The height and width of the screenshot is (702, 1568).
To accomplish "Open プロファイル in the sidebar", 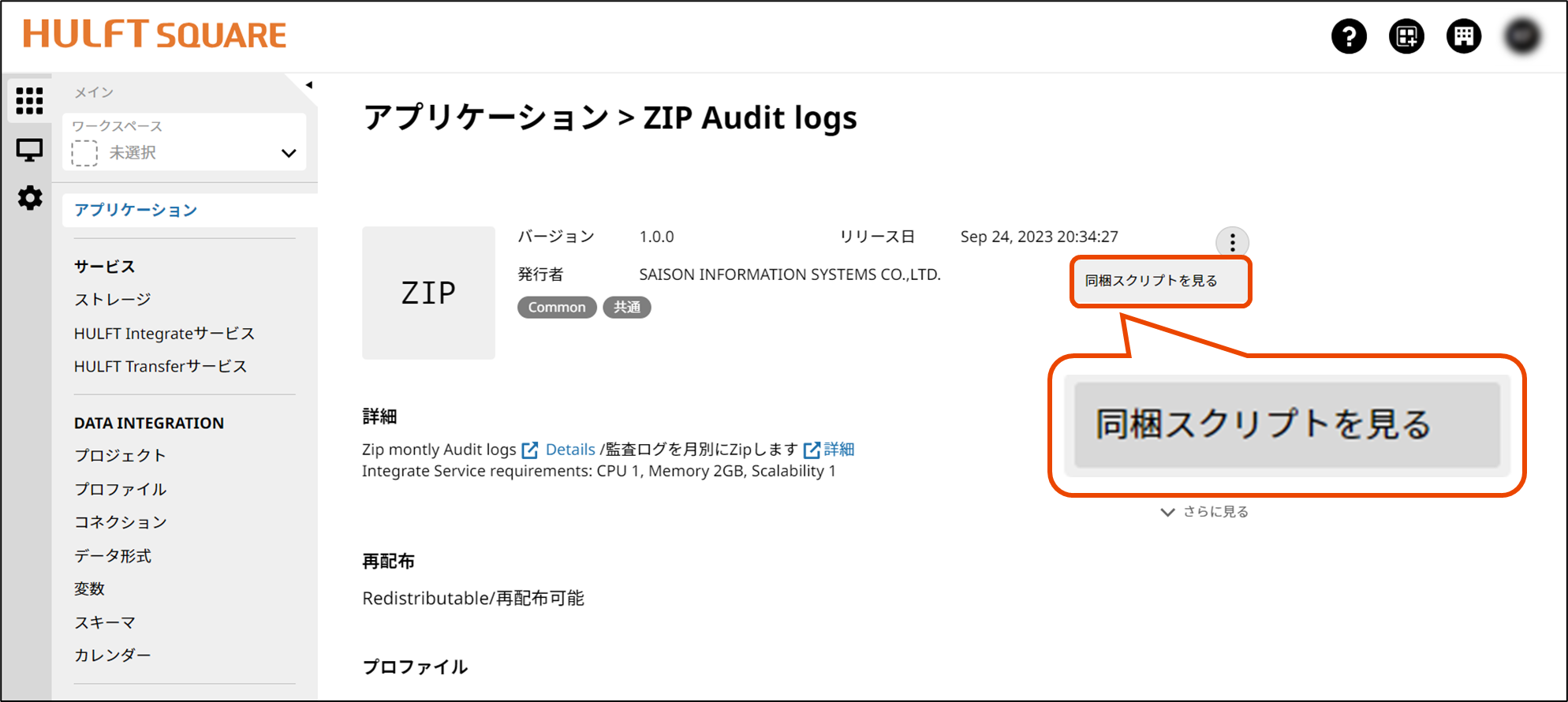I will coord(120,489).
